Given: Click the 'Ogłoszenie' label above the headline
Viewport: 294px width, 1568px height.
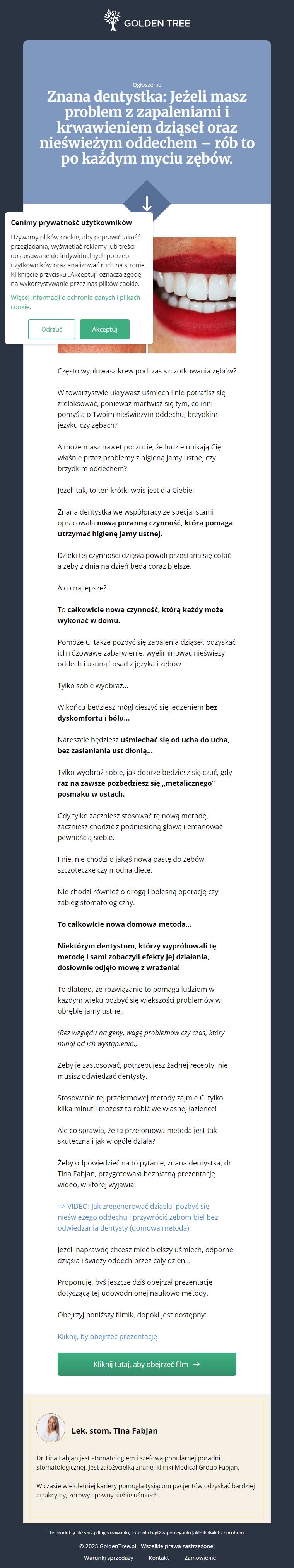Looking at the screenshot, I should [x=147, y=84].
